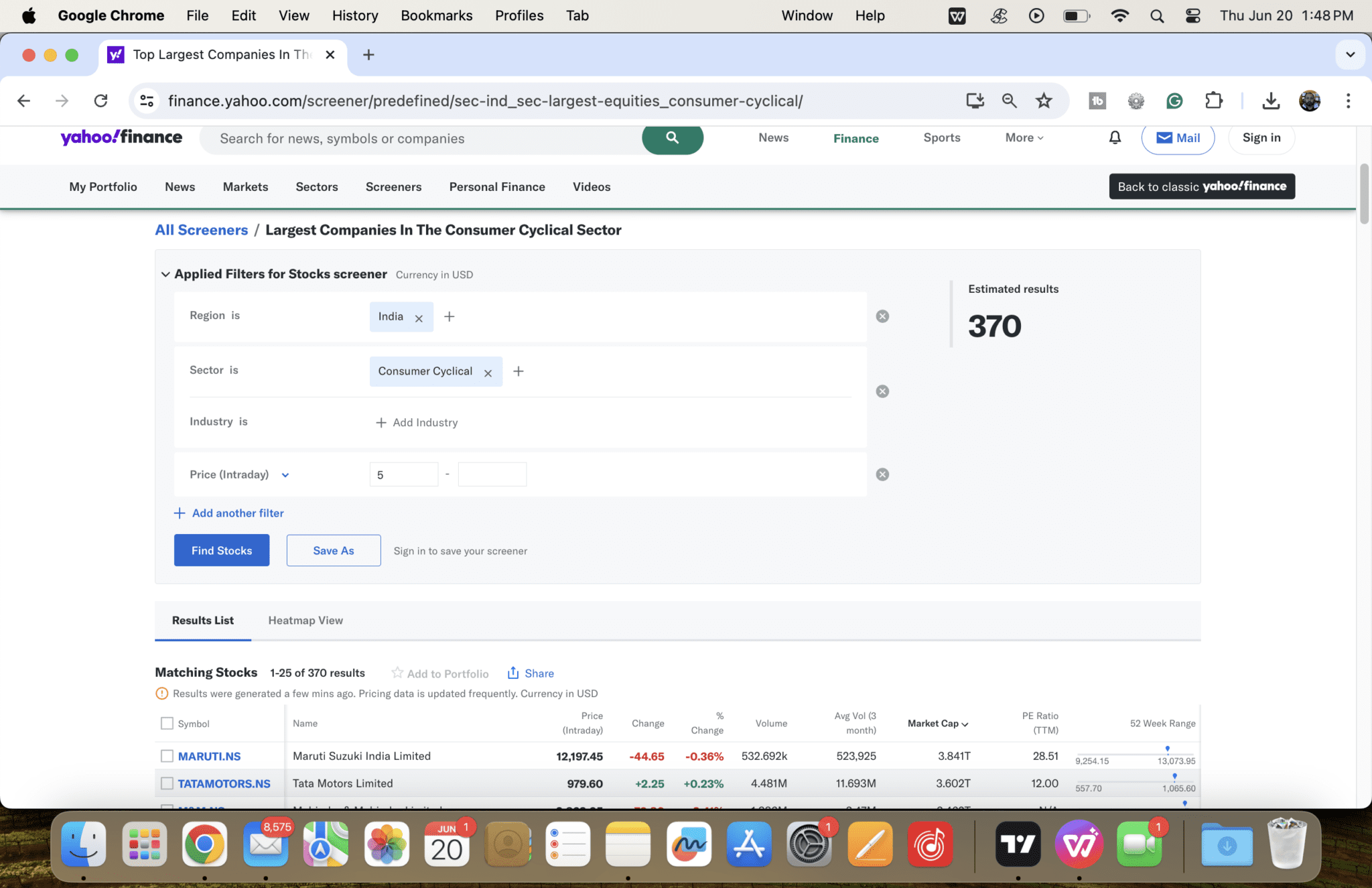
Task: Open the All Screeners breadcrumb link
Action: click(x=201, y=230)
